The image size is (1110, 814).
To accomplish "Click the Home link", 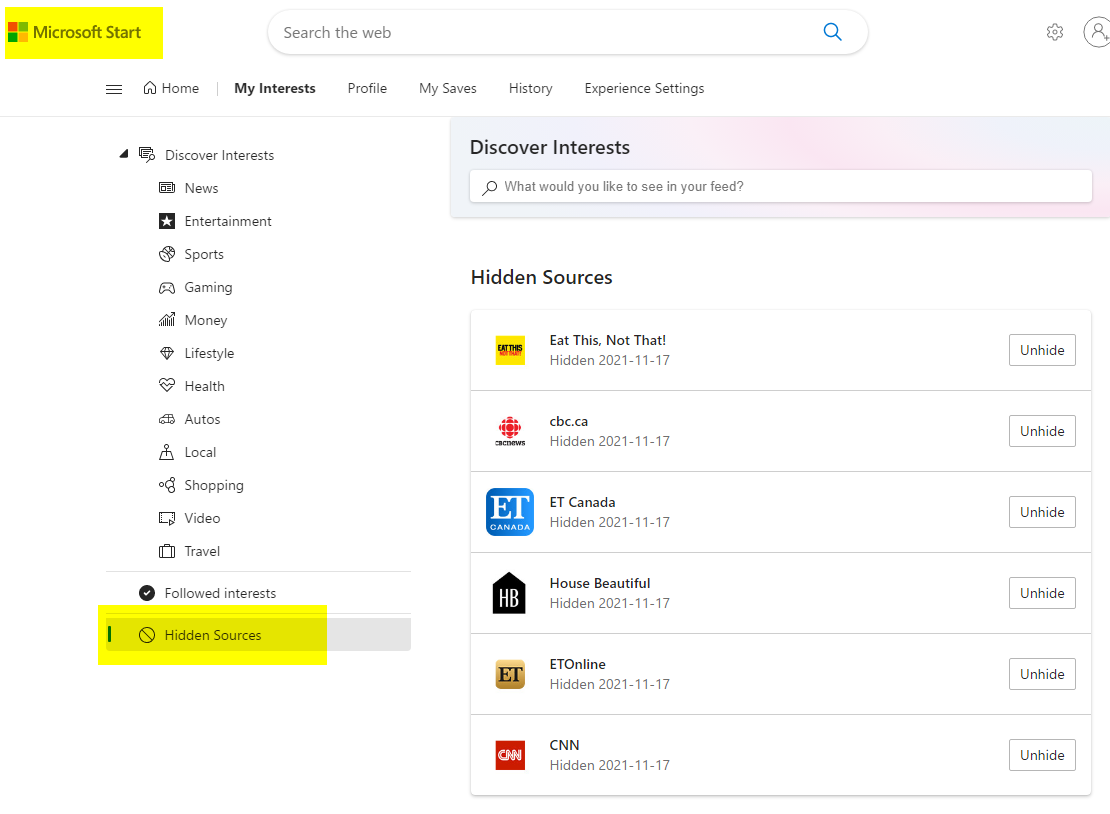I will pyautogui.click(x=171, y=88).
